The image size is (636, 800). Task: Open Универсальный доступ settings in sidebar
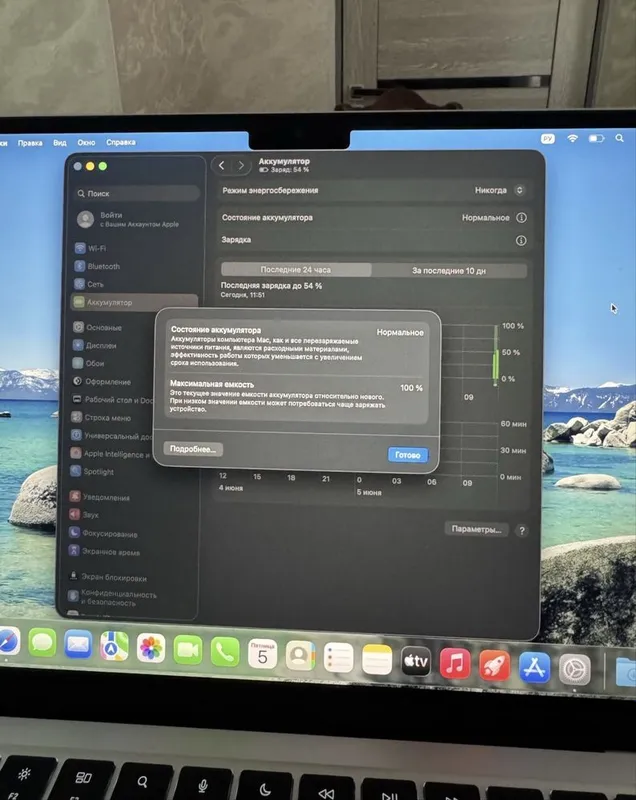(111, 436)
